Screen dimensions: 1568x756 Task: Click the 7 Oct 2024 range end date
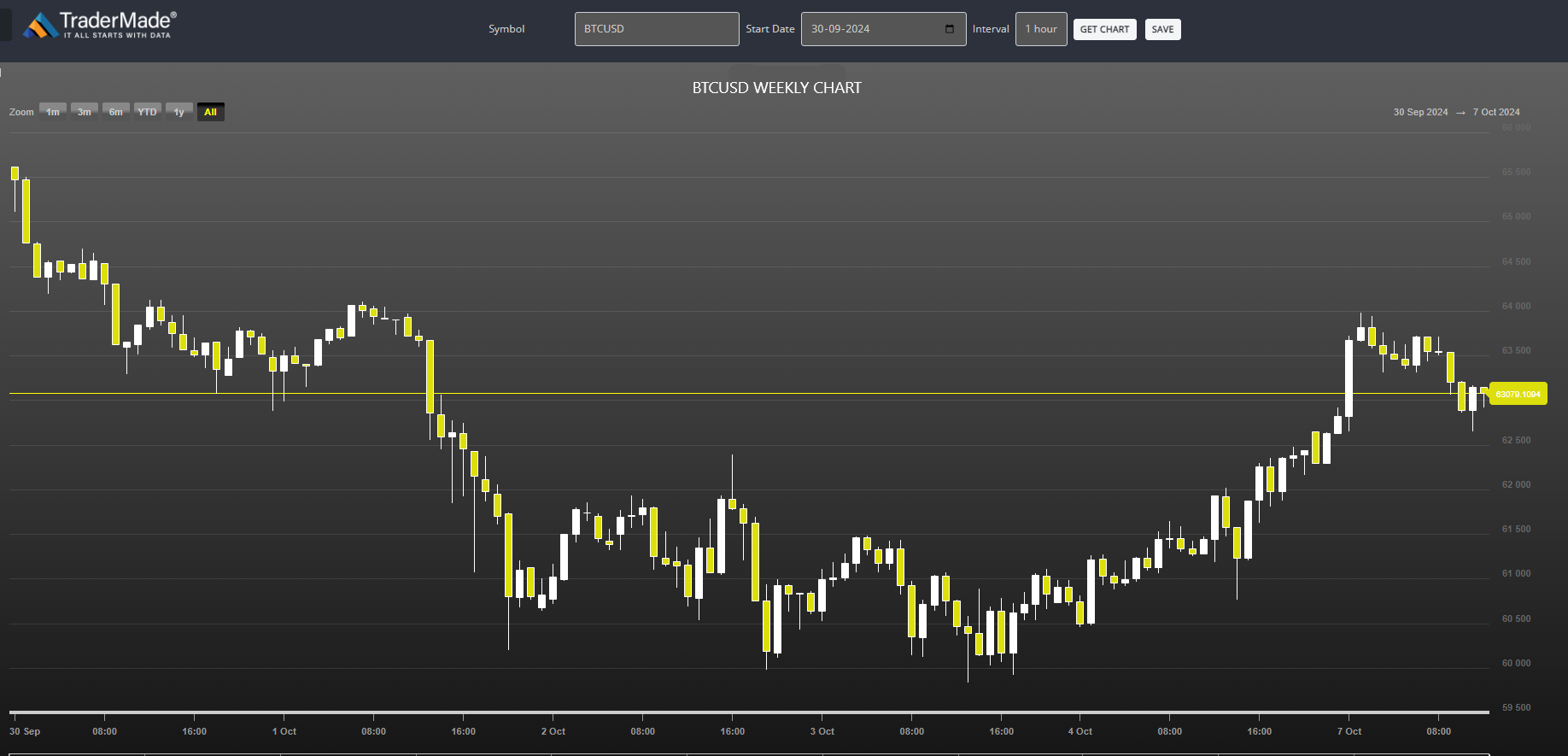coord(1496,112)
